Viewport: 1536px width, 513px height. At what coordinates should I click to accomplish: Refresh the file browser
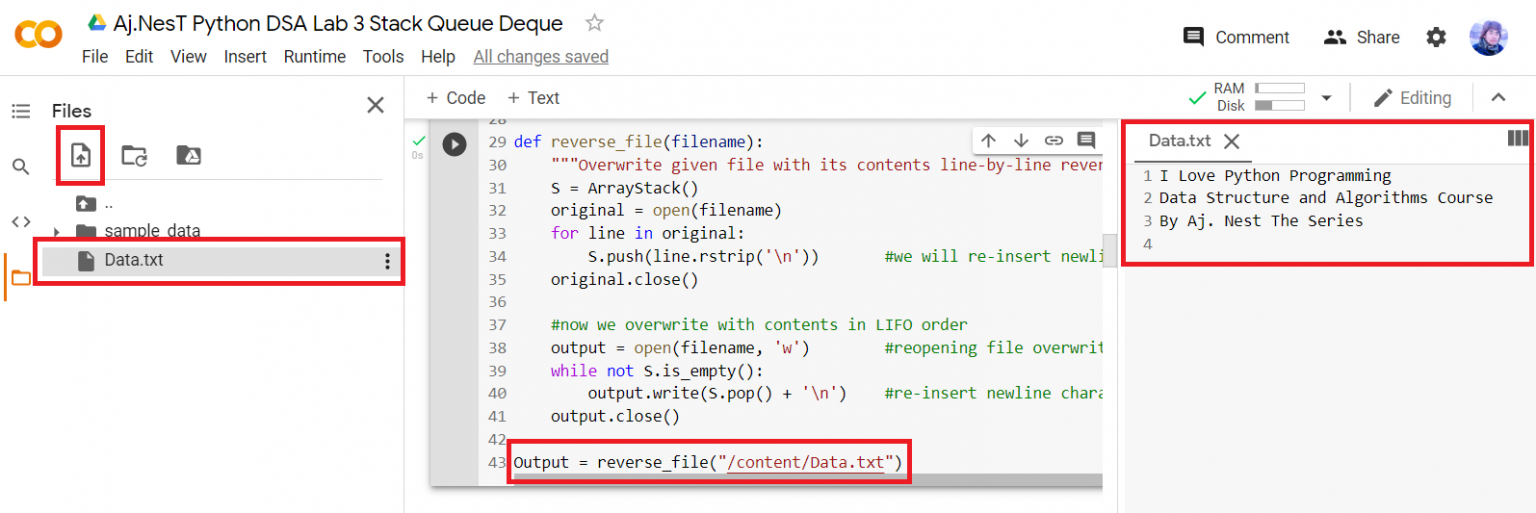(134, 155)
